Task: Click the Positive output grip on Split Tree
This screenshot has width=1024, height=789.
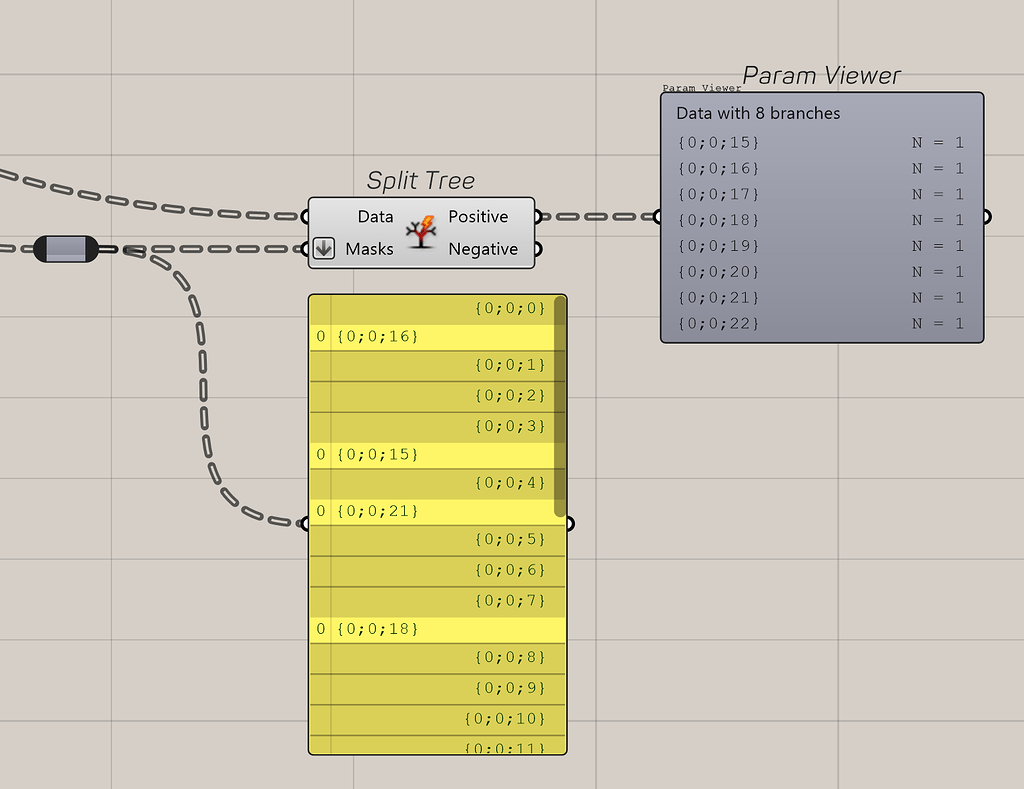Action: pos(537,216)
